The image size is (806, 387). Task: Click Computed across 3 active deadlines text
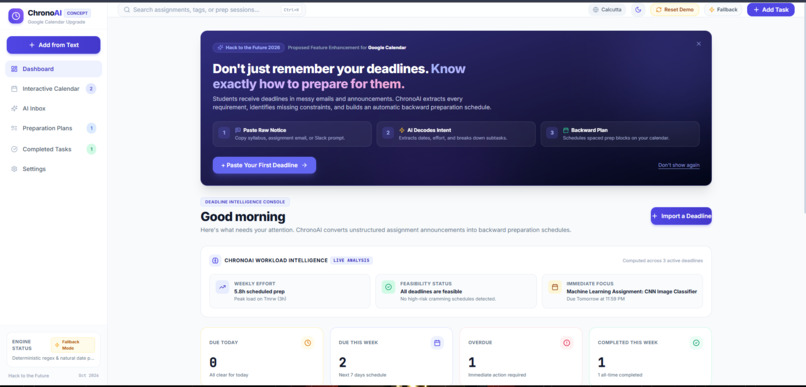[x=663, y=261]
